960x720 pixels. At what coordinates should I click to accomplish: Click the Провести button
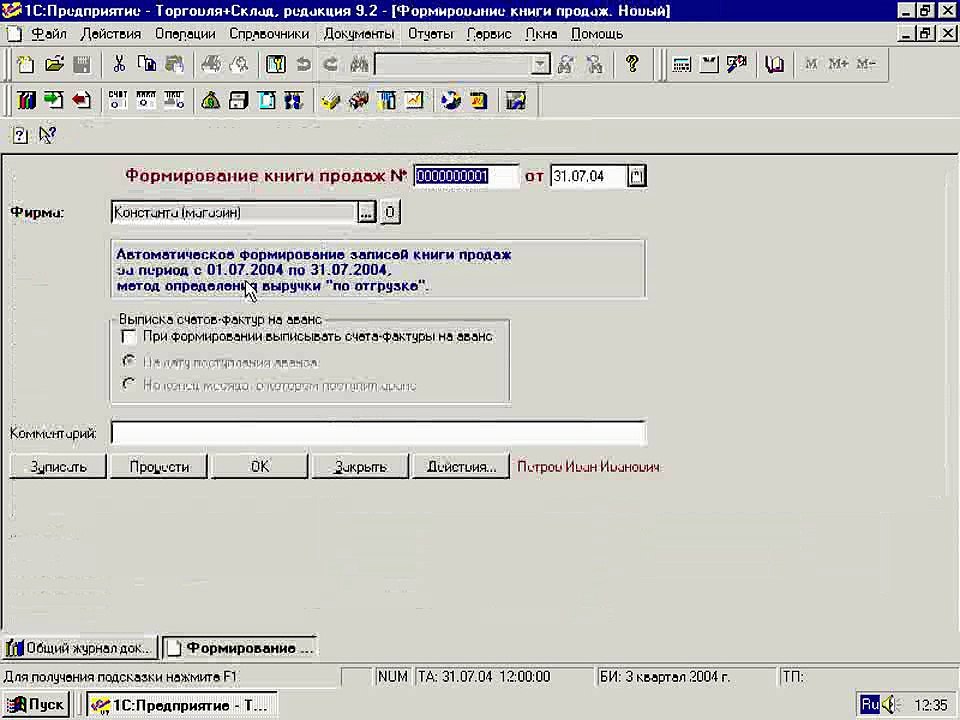(x=159, y=467)
